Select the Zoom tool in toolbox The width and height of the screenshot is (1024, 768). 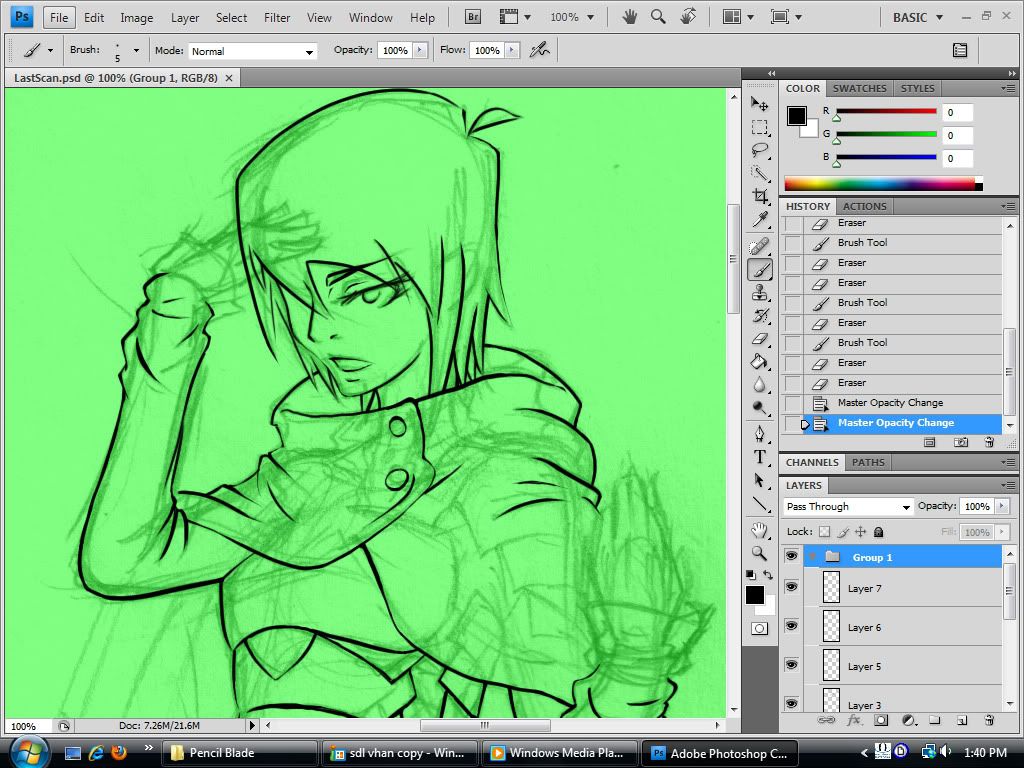760,553
